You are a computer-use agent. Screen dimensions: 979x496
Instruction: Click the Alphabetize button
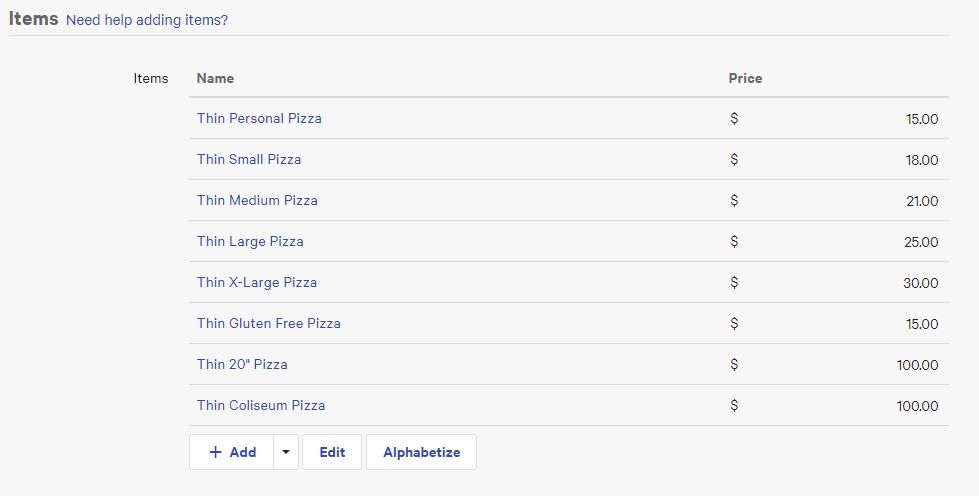[x=421, y=452]
